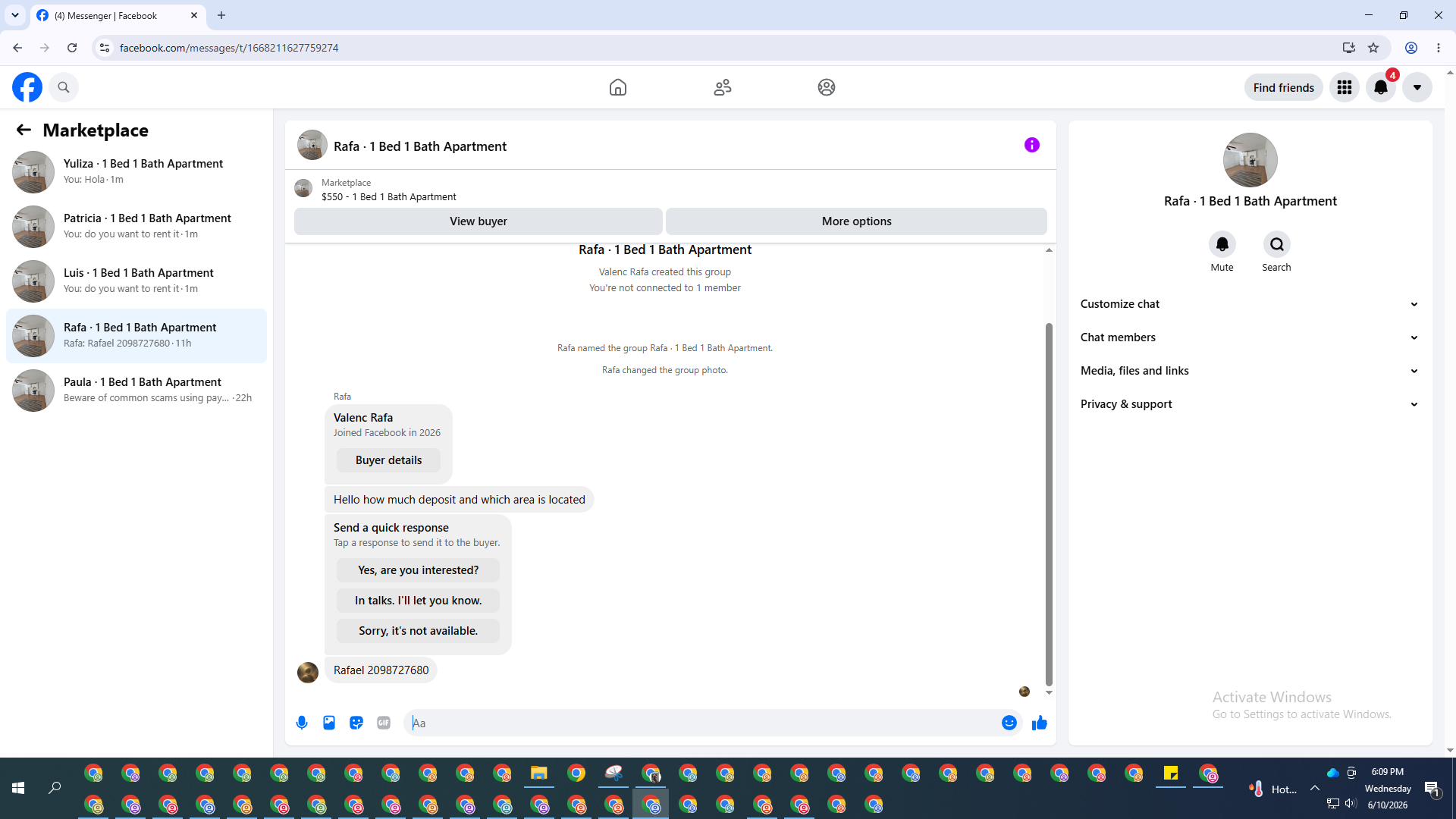
Task: Open the Chrome three-dot menu
Action: [1439, 48]
